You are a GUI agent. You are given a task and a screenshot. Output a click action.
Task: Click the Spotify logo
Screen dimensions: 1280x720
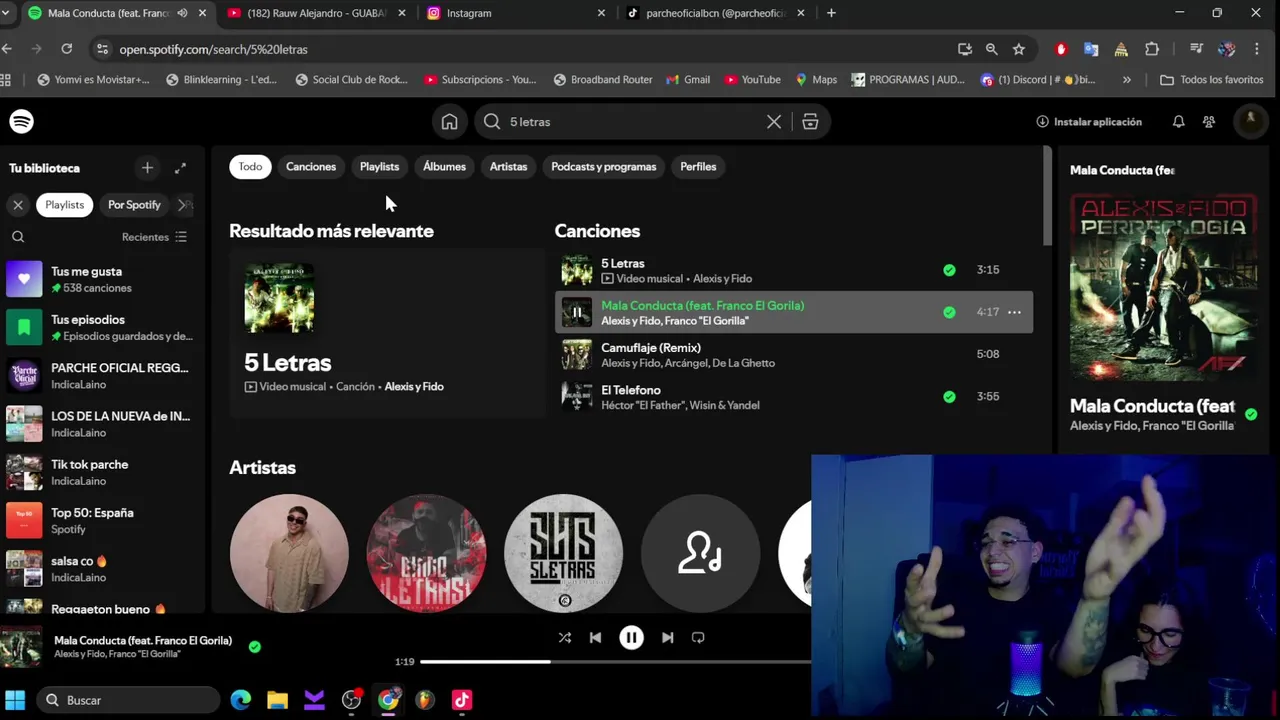click(21, 121)
